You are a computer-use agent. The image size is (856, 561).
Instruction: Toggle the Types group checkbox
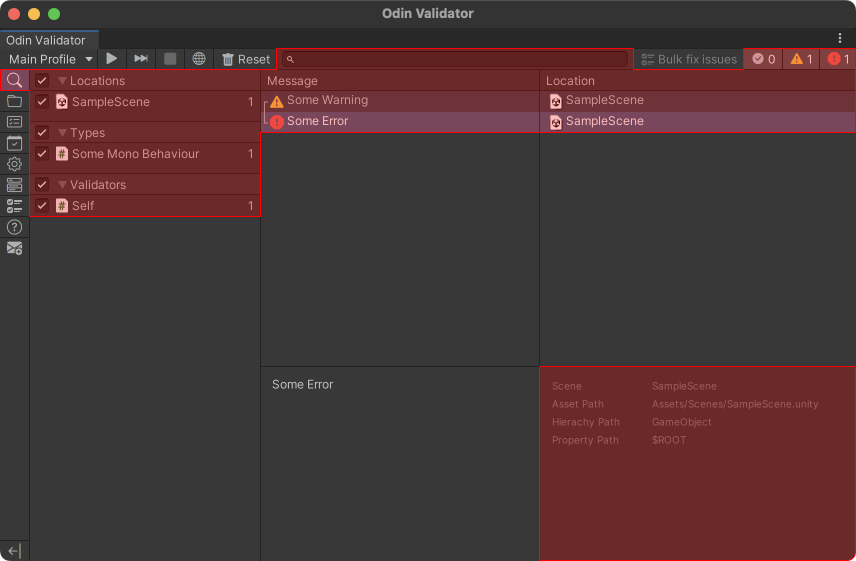tap(42, 133)
